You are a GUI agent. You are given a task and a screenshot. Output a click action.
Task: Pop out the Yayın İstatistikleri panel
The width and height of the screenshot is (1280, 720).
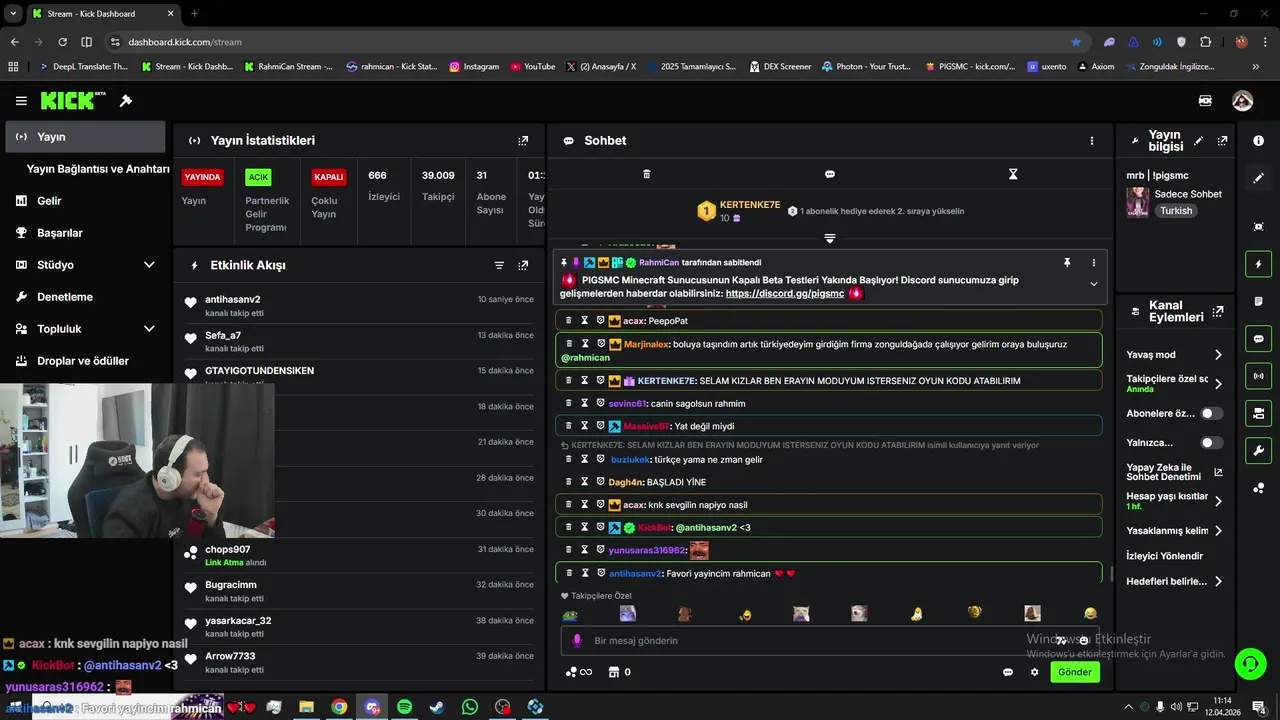pos(523,141)
